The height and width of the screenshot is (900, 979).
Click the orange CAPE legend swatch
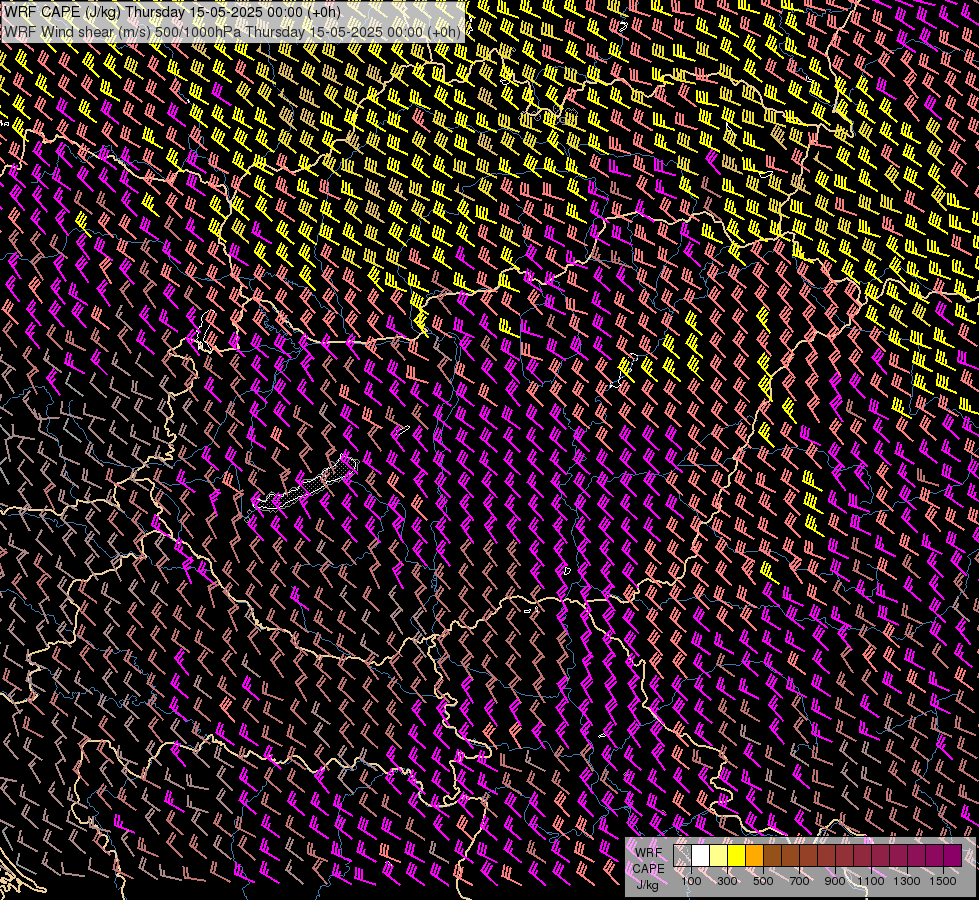(x=754, y=856)
